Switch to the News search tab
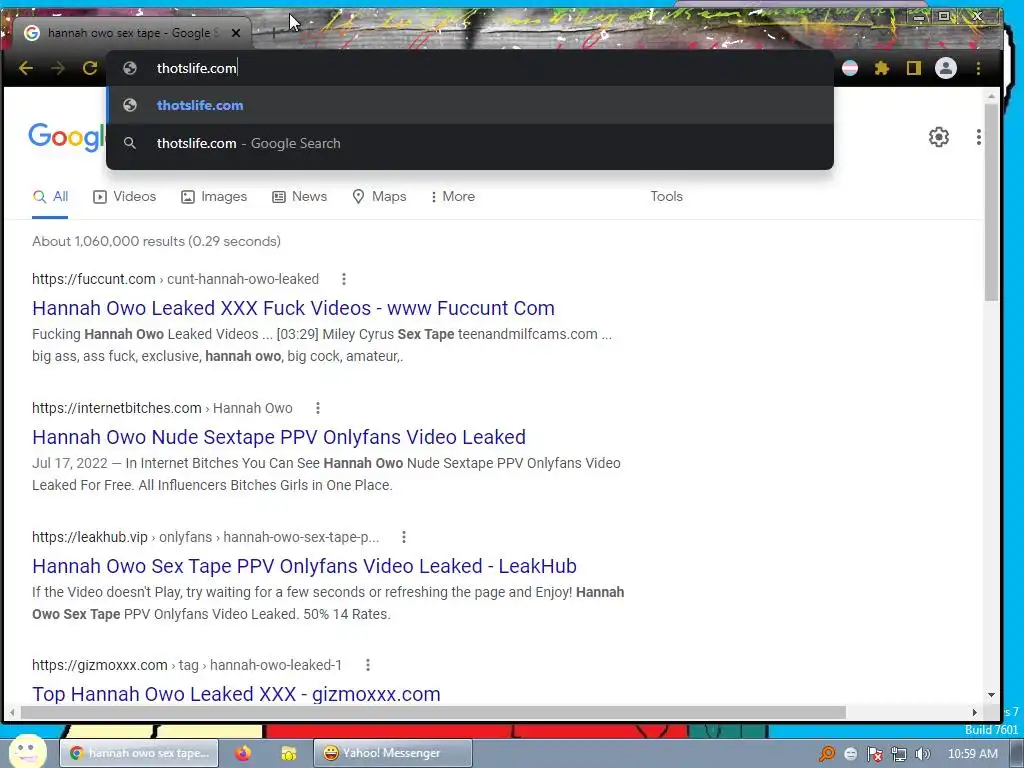Screen dimensions: 1024x768 (300, 197)
